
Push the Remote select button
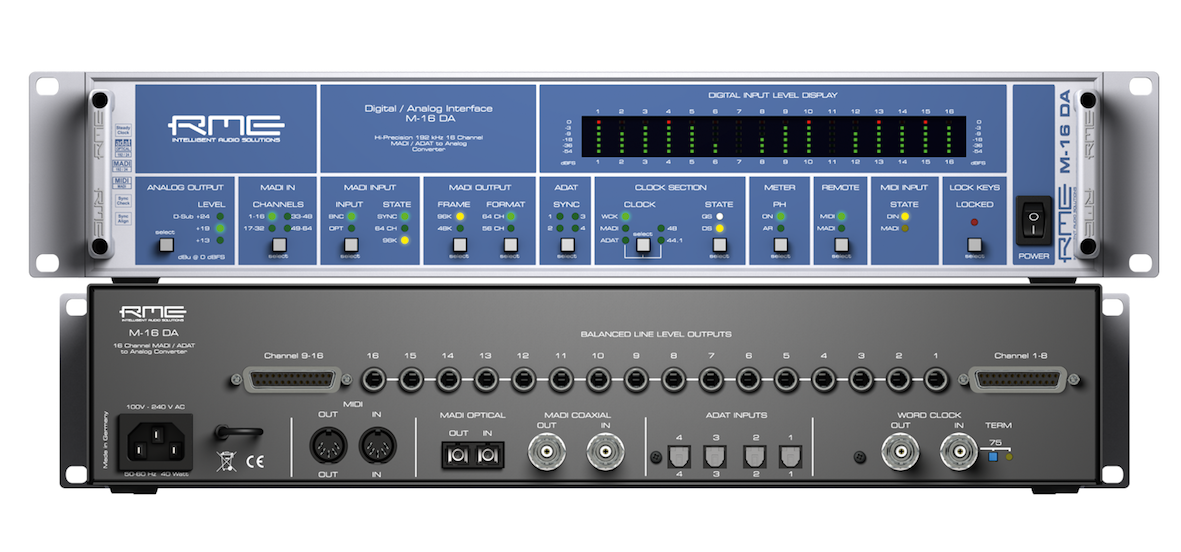tap(841, 245)
